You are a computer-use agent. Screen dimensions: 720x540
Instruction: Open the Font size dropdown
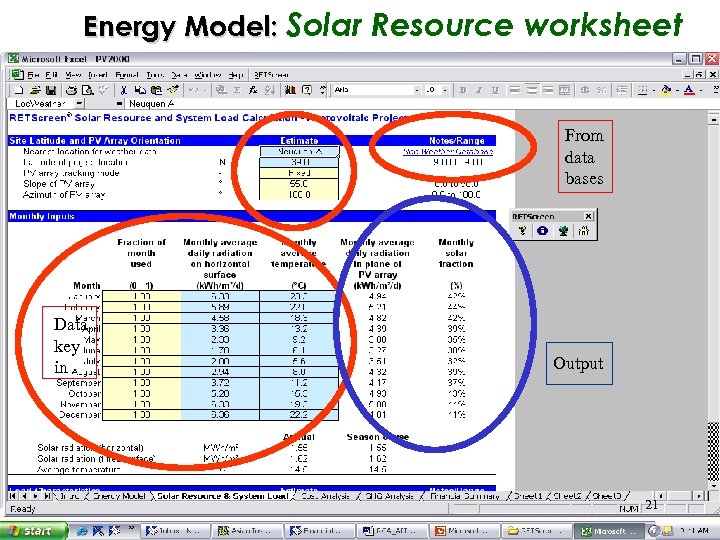(x=444, y=90)
